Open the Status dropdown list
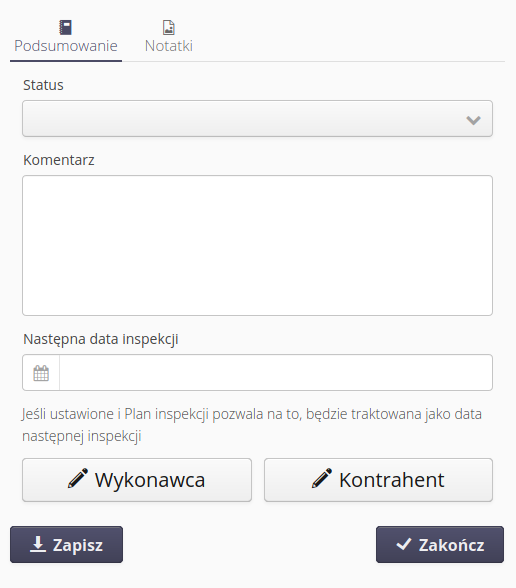The width and height of the screenshot is (516, 588). [x=257, y=118]
